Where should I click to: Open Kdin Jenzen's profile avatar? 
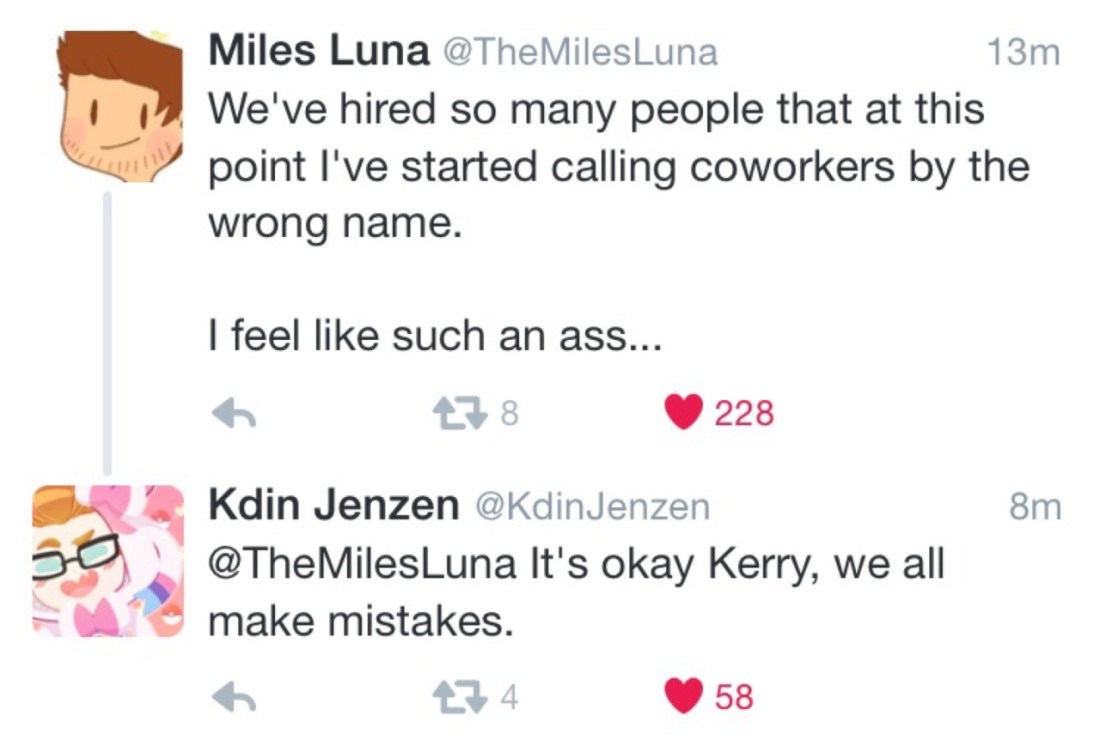coord(107,561)
